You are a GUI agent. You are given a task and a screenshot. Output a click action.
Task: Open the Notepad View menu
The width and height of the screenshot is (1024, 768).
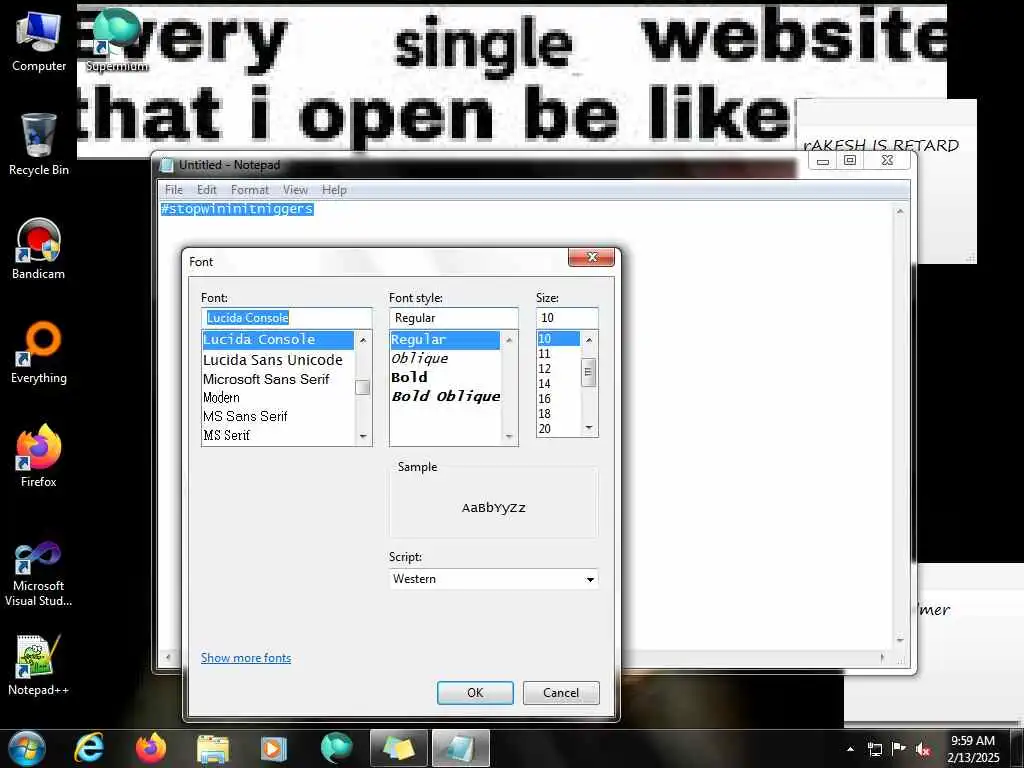coord(295,189)
